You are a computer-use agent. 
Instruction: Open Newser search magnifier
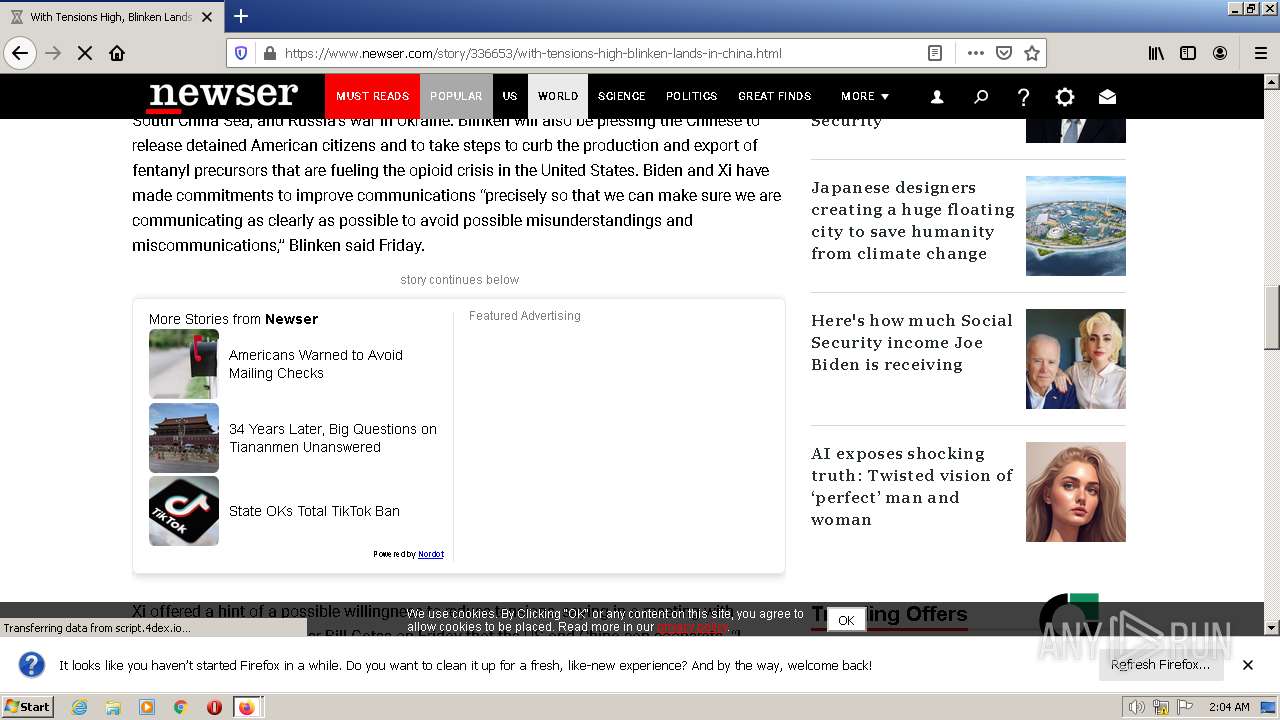pyautogui.click(x=981, y=97)
